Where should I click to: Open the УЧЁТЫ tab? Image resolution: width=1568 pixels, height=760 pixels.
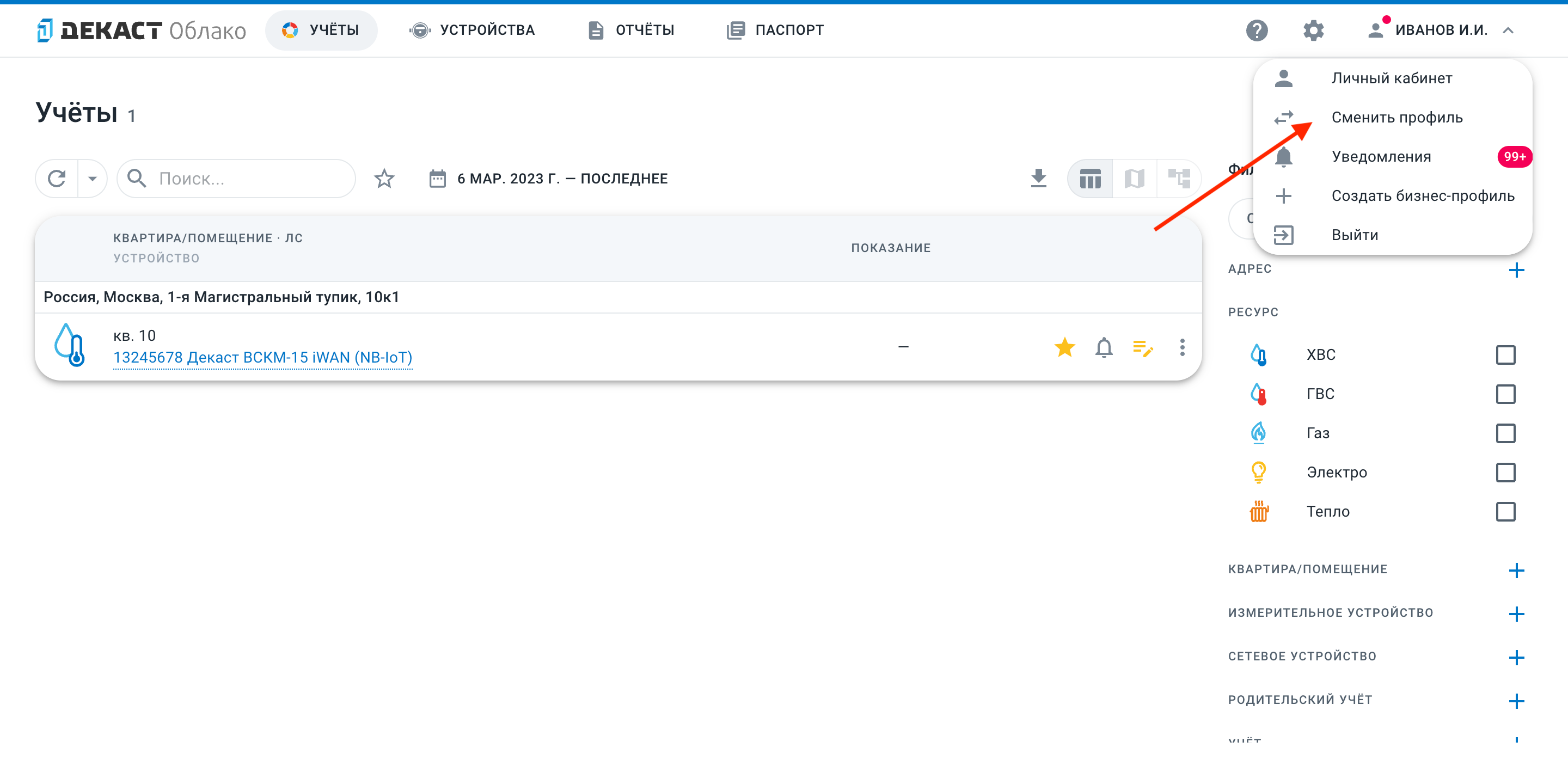pyautogui.click(x=321, y=30)
